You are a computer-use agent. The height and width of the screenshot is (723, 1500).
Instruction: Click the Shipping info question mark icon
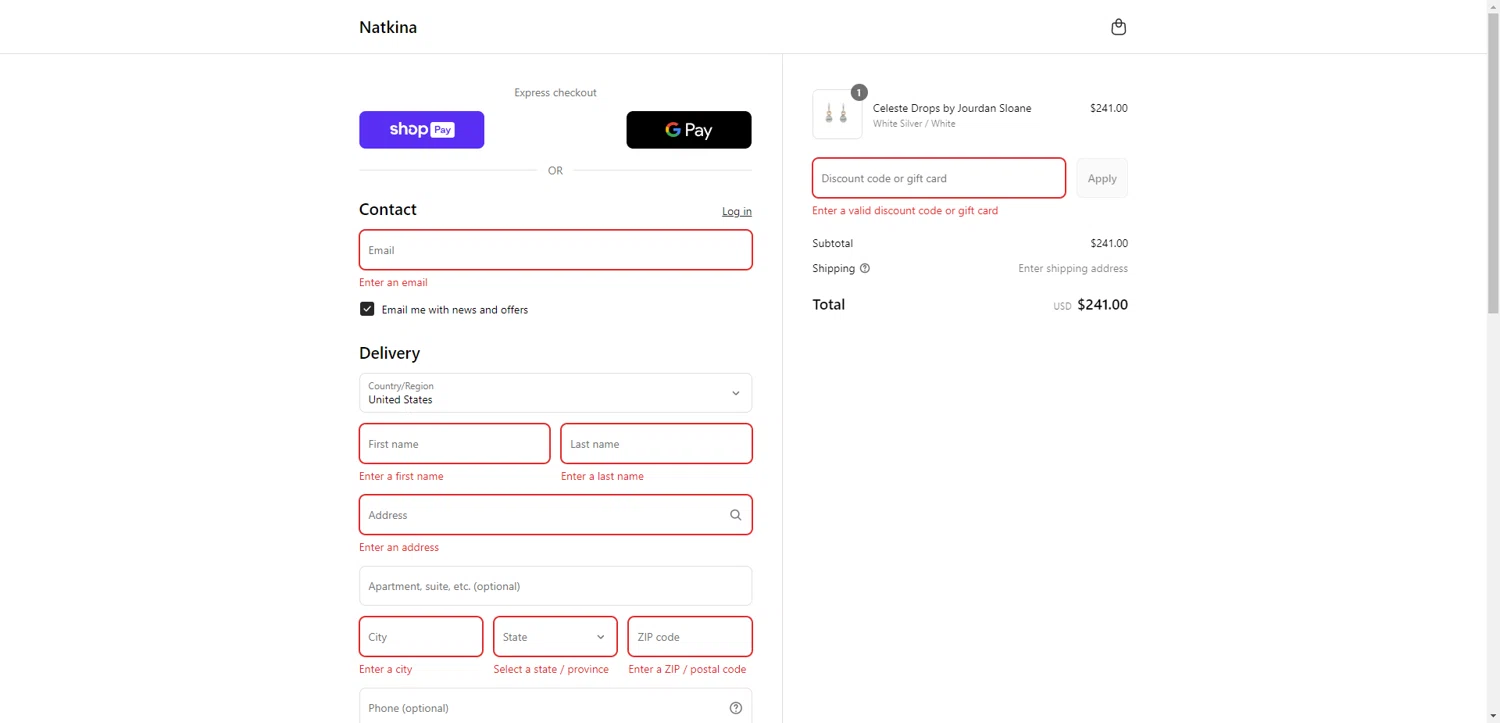click(x=865, y=268)
